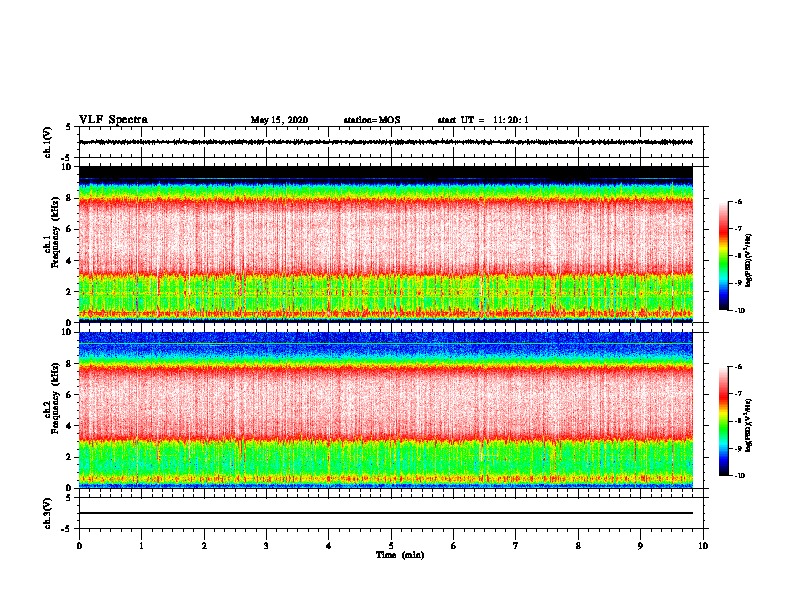792x612 pixels.
Task: Click the ch.2 frequency tick label "4"
Action: click(70, 426)
